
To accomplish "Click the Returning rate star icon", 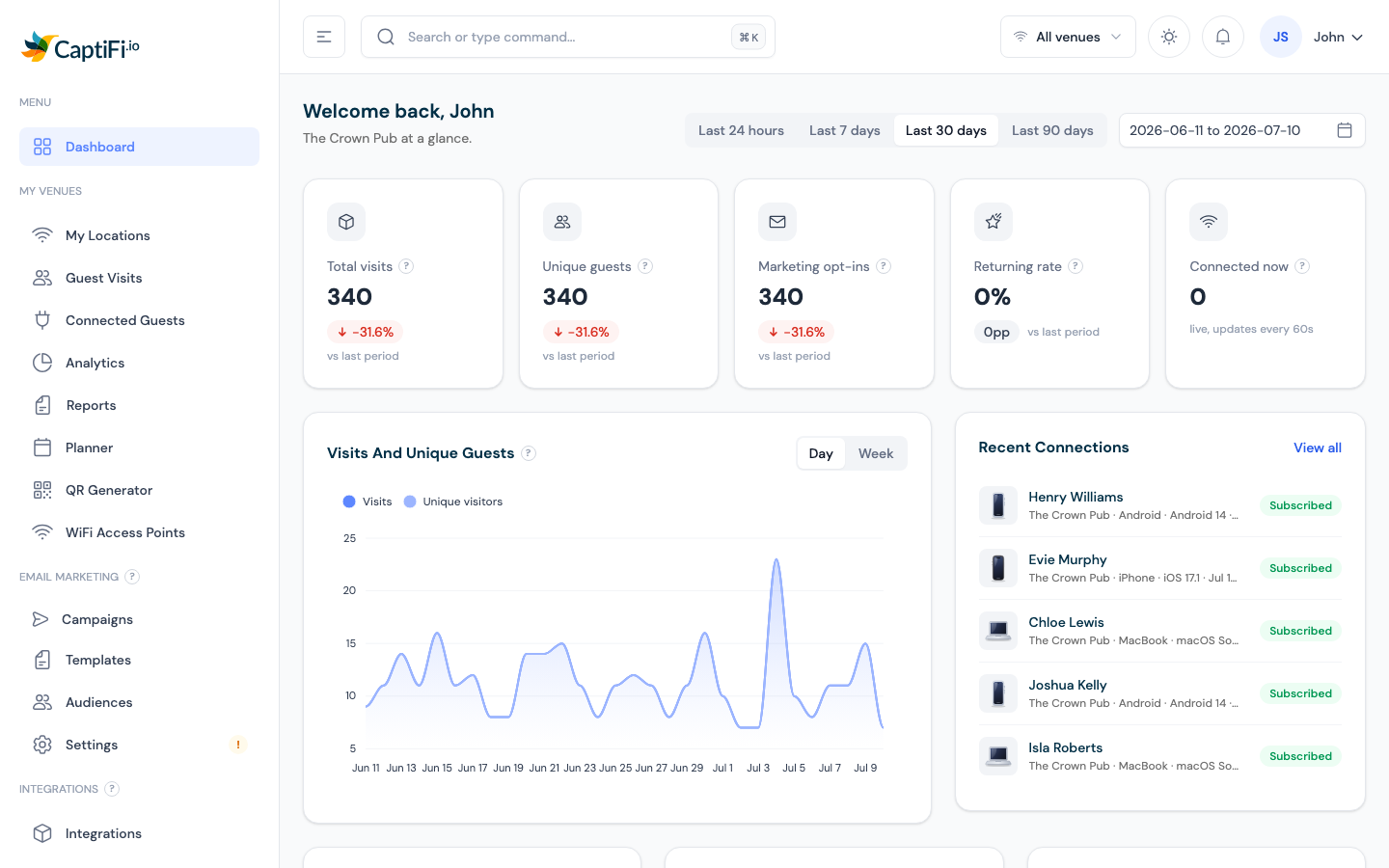I will coord(994,222).
